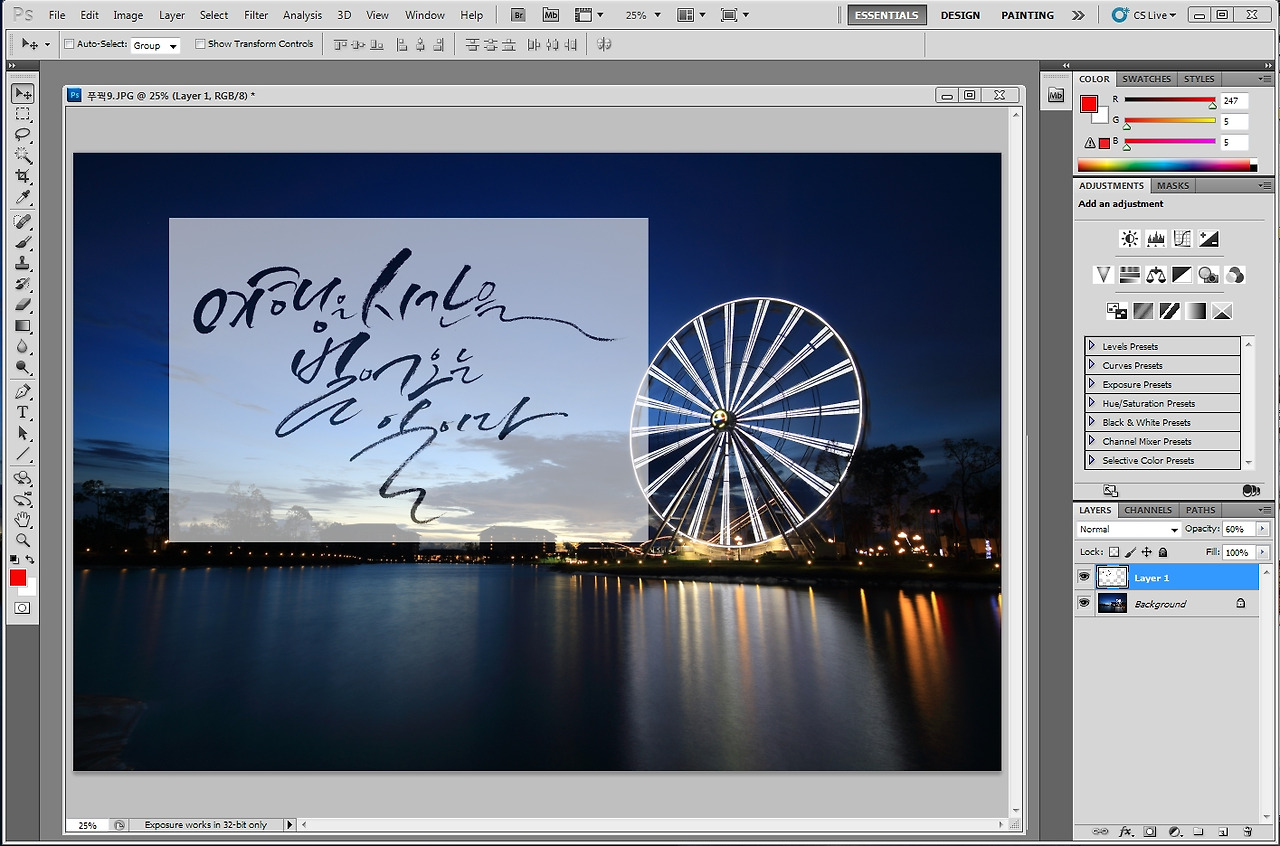Add a Curves adjustment layer
The height and width of the screenshot is (846, 1280).
(x=1182, y=239)
